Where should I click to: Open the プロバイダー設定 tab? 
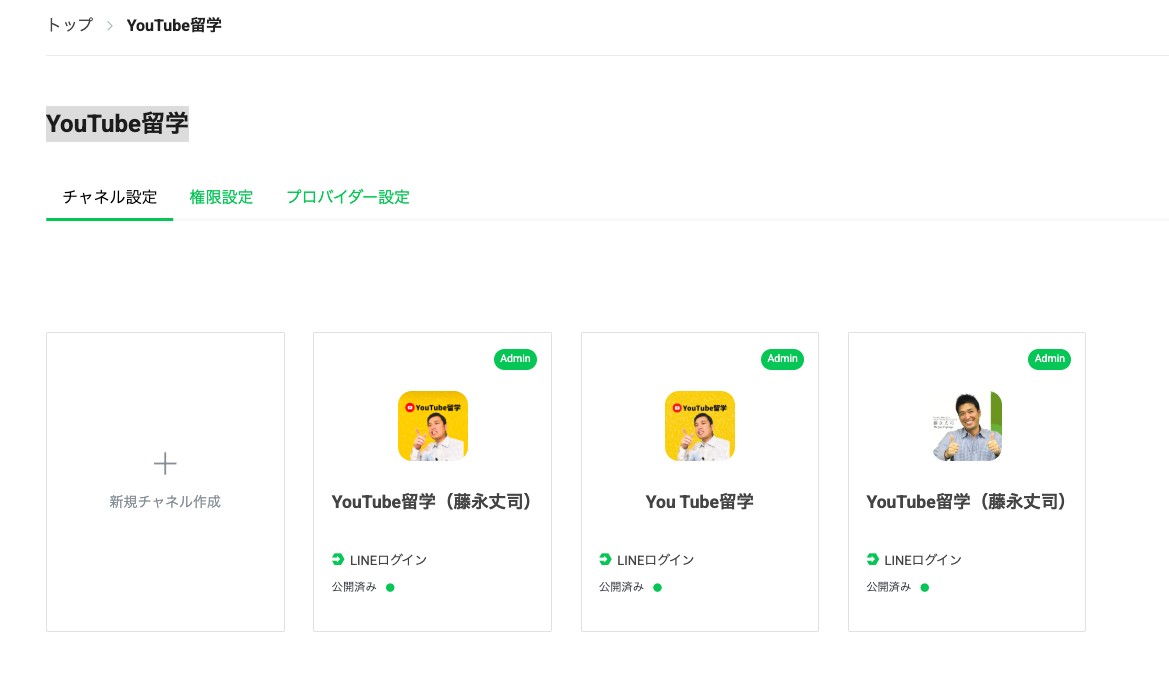(x=347, y=197)
